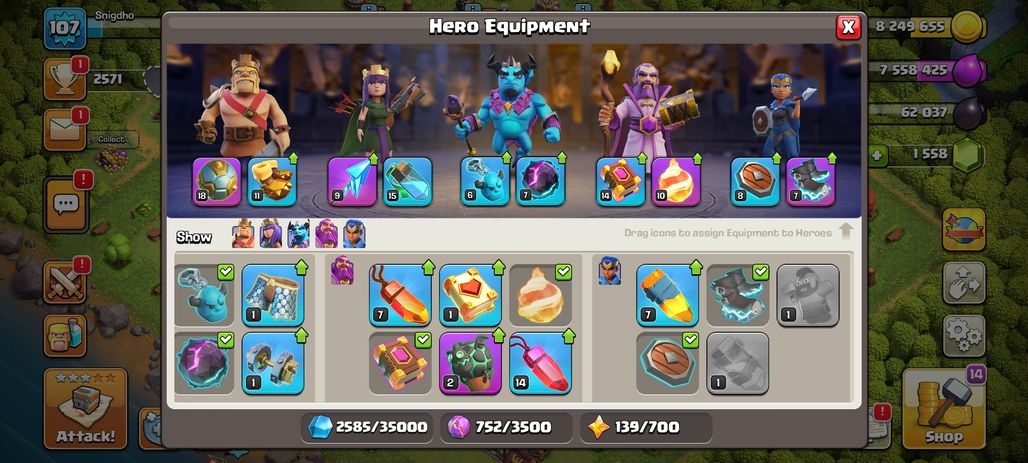Select Grand Warden's level 14 tome slot
Viewport: 1028px width, 463px height.
tap(621, 182)
